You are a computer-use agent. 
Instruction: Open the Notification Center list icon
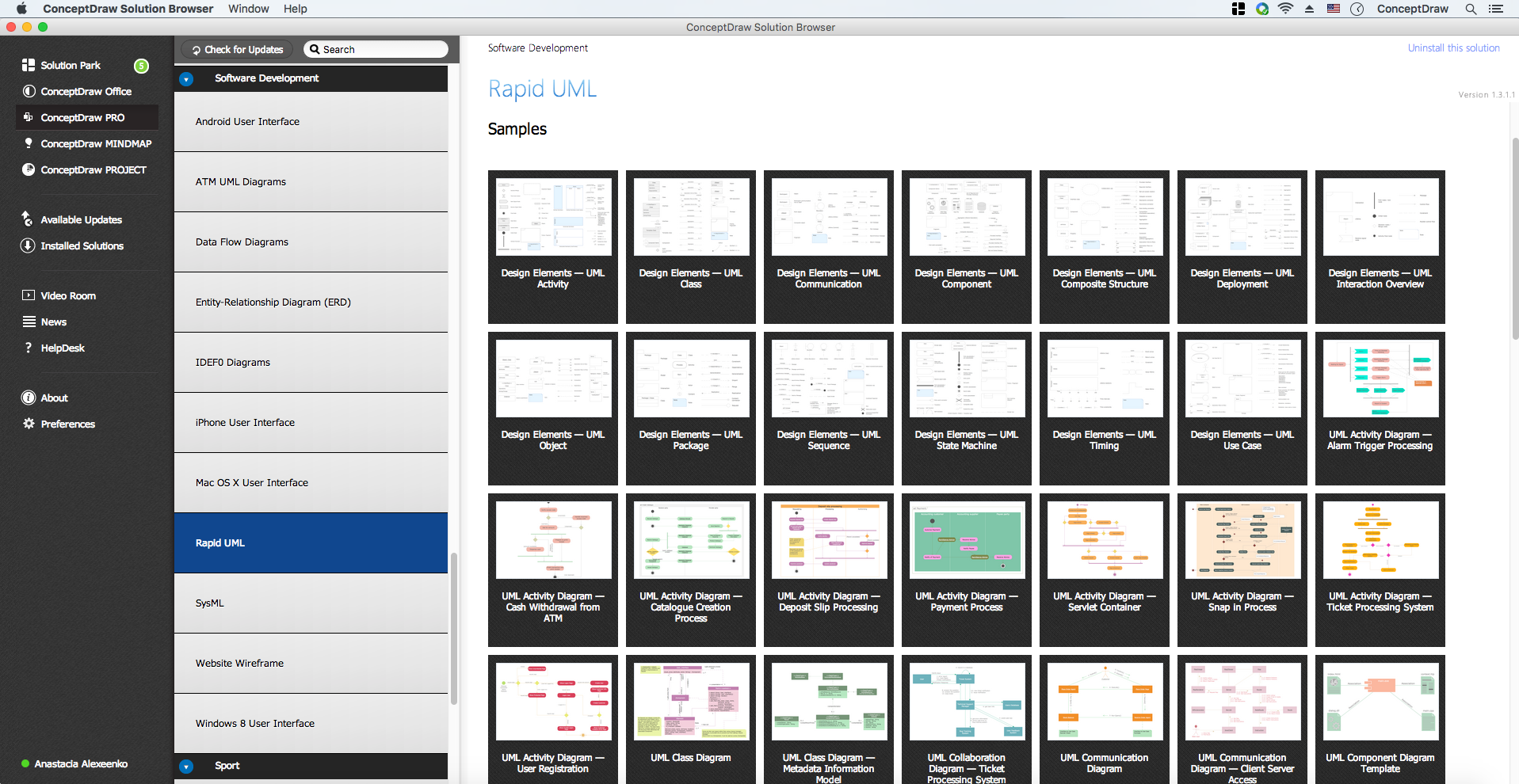[x=1496, y=9]
